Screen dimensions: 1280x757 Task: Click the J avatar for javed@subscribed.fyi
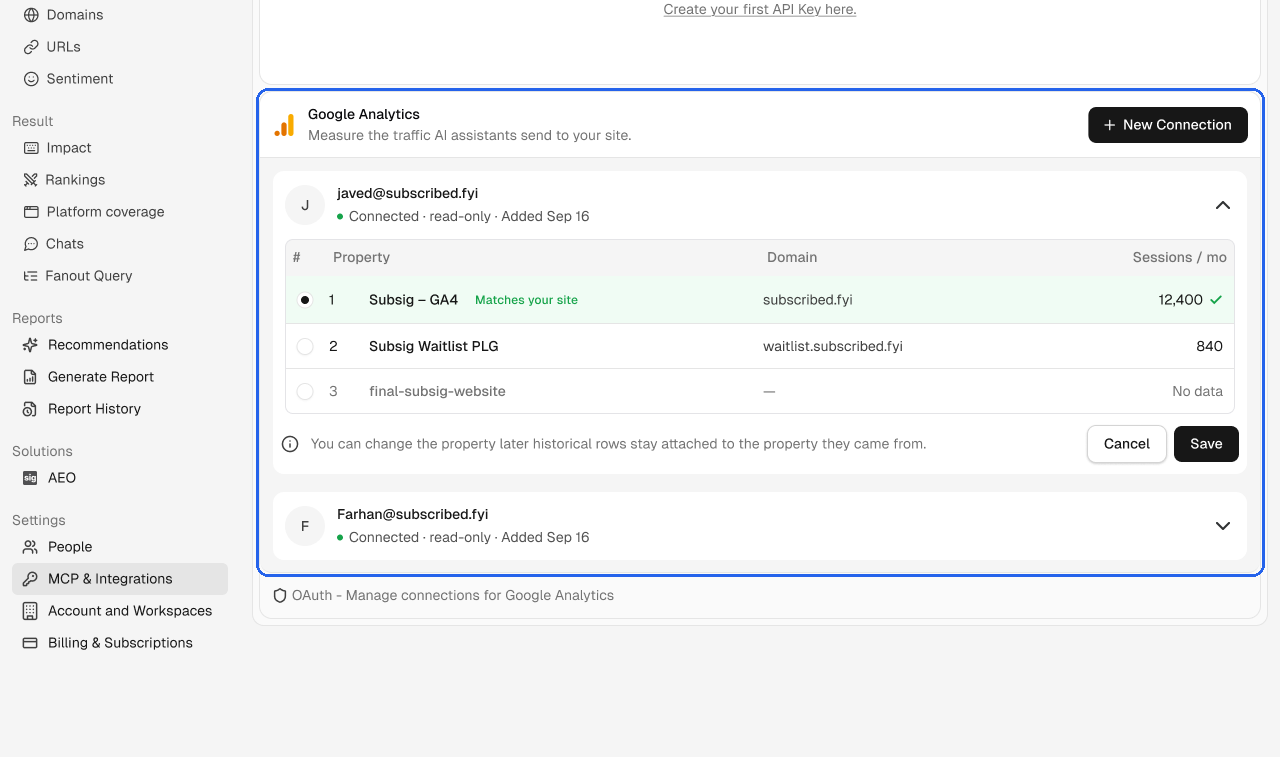point(305,205)
